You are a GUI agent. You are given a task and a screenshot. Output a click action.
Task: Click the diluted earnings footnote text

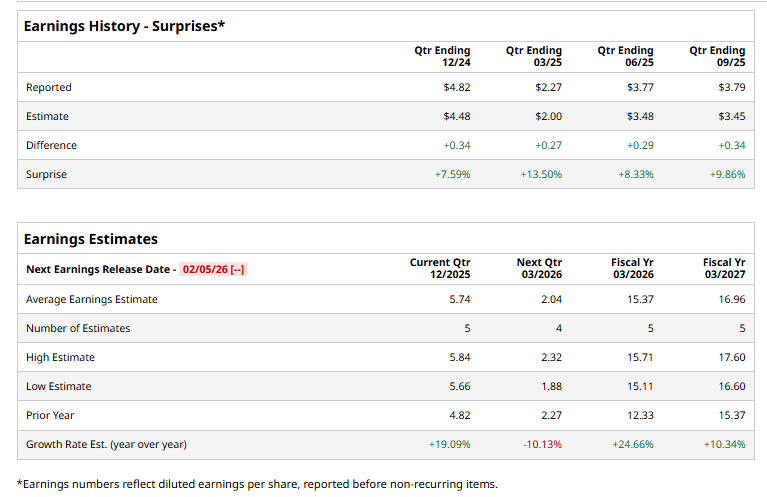257,484
